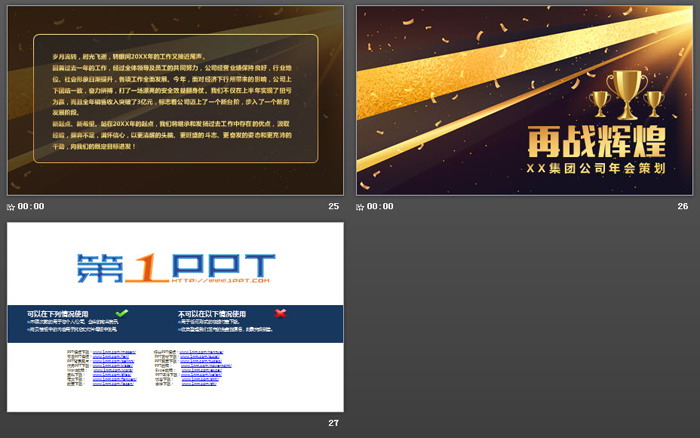Click the slide number 26 label
700x438 pixels.
pyautogui.click(x=682, y=206)
